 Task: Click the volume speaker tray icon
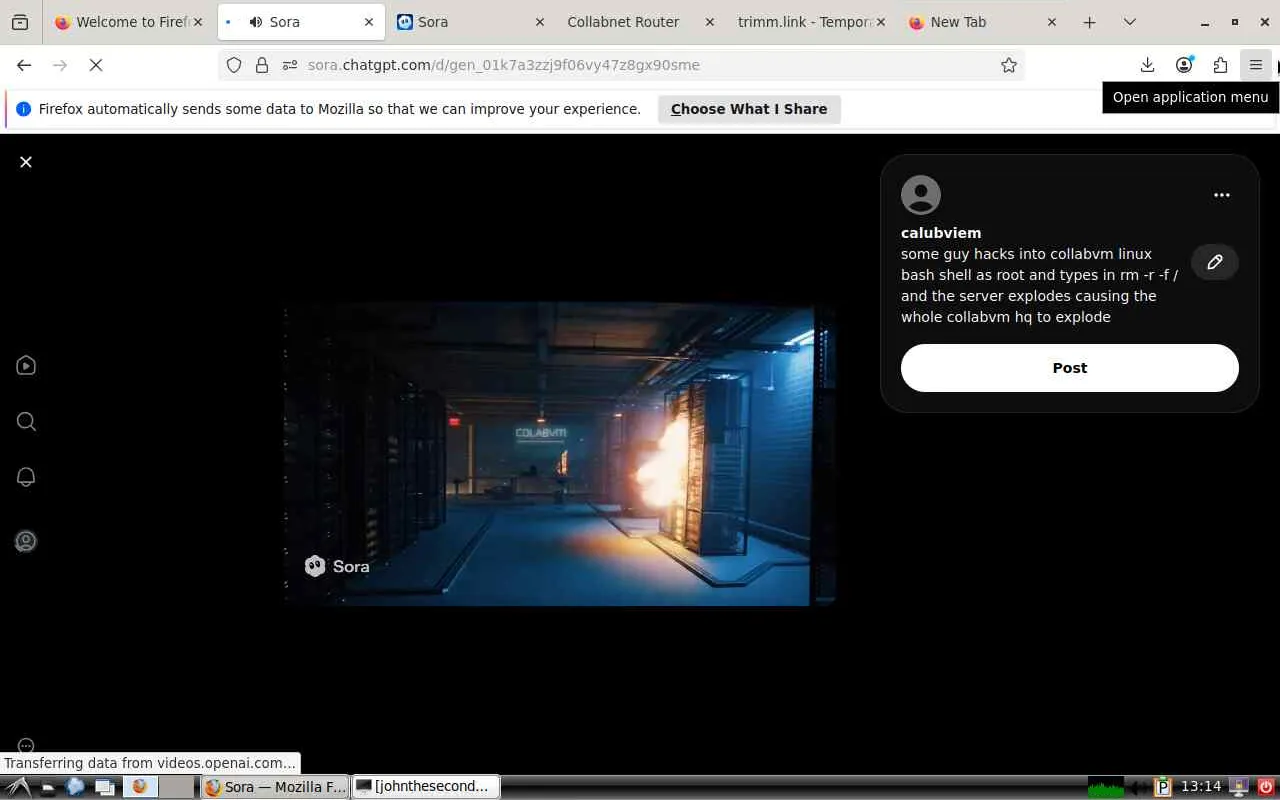[x=1140, y=787]
